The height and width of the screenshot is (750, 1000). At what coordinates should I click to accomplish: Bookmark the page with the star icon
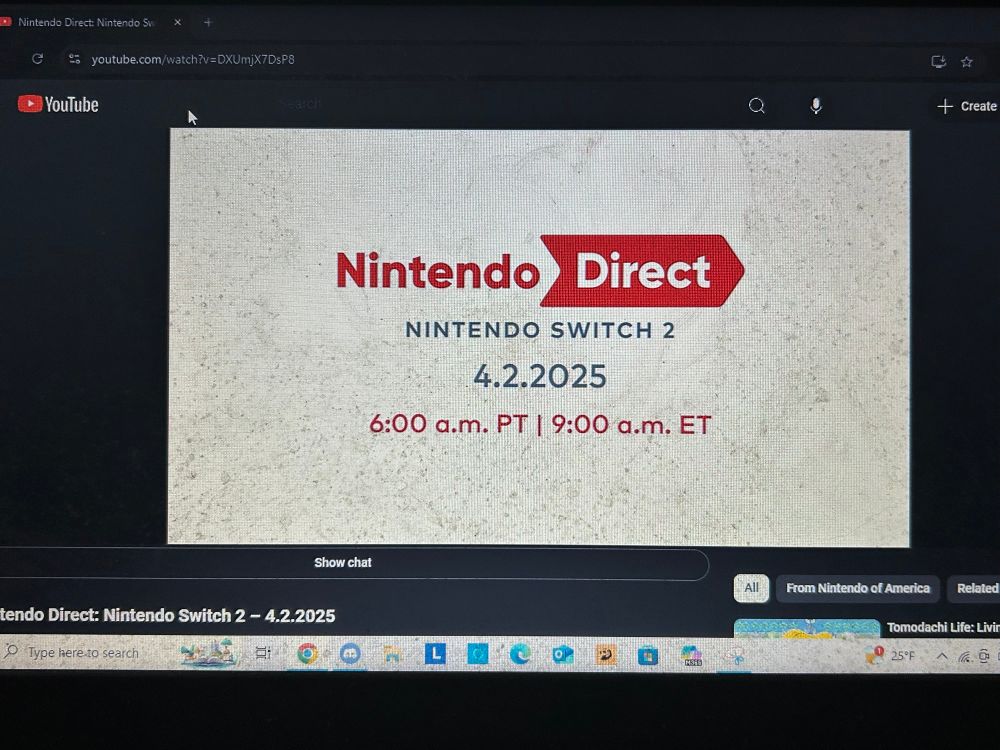coord(967,61)
